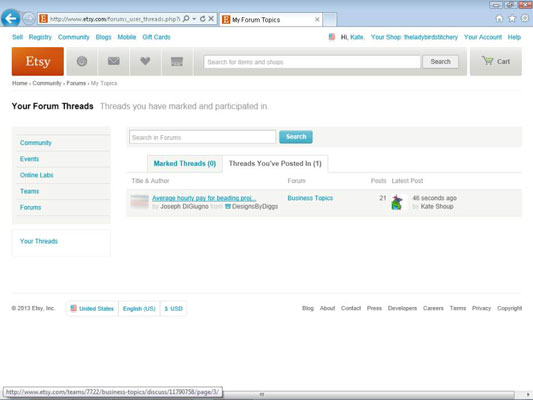Click the Kate user name link

tap(357, 37)
